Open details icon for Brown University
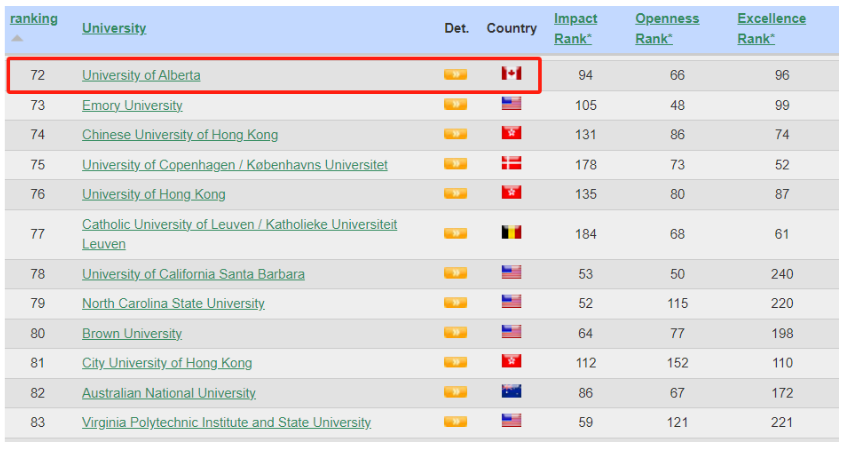The image size is (845, 449). (455, 333)
